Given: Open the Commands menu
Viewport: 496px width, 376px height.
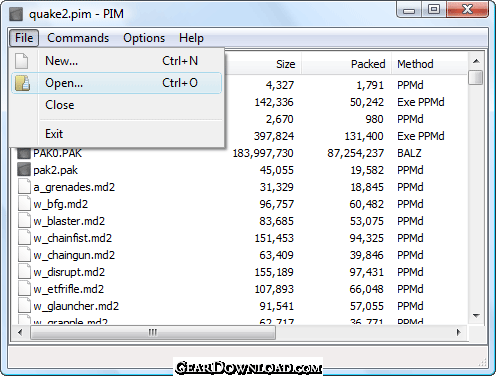Looking at the screenshot, I should pos(78,38).
